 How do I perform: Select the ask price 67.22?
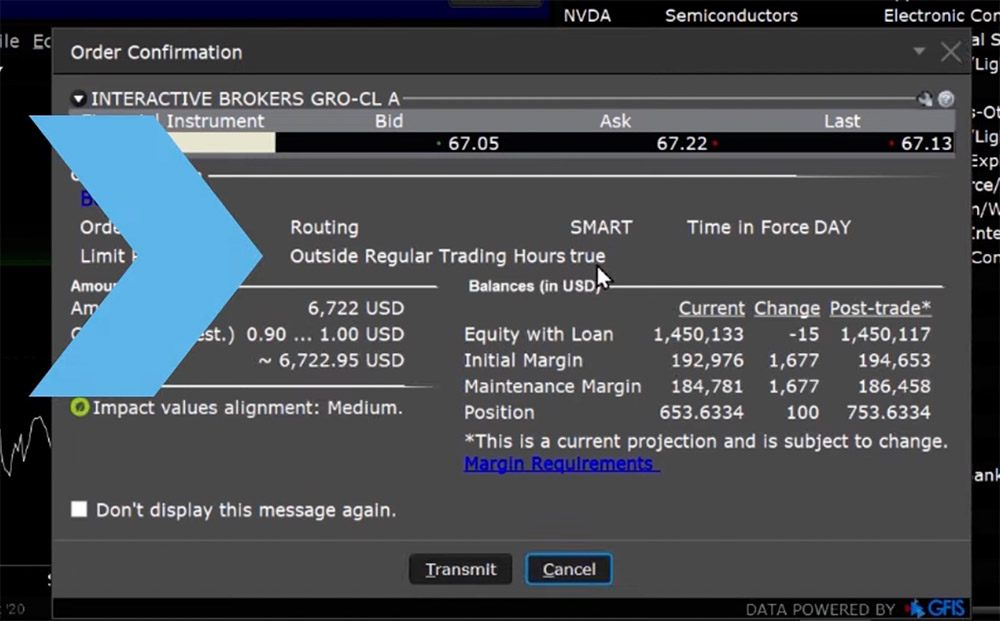[x=682, y=144]
